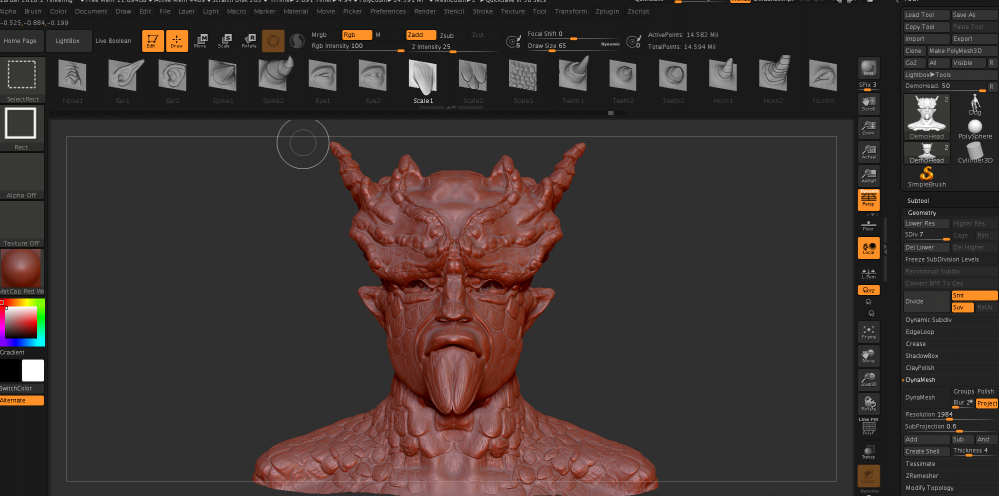
Task: Click the sculptris sphere brush-mode icon
Action: 273,41
